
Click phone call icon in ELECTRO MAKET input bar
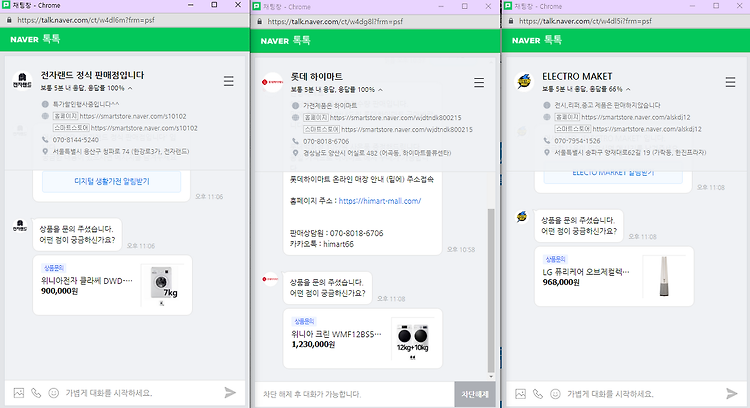tap(538, 394)
